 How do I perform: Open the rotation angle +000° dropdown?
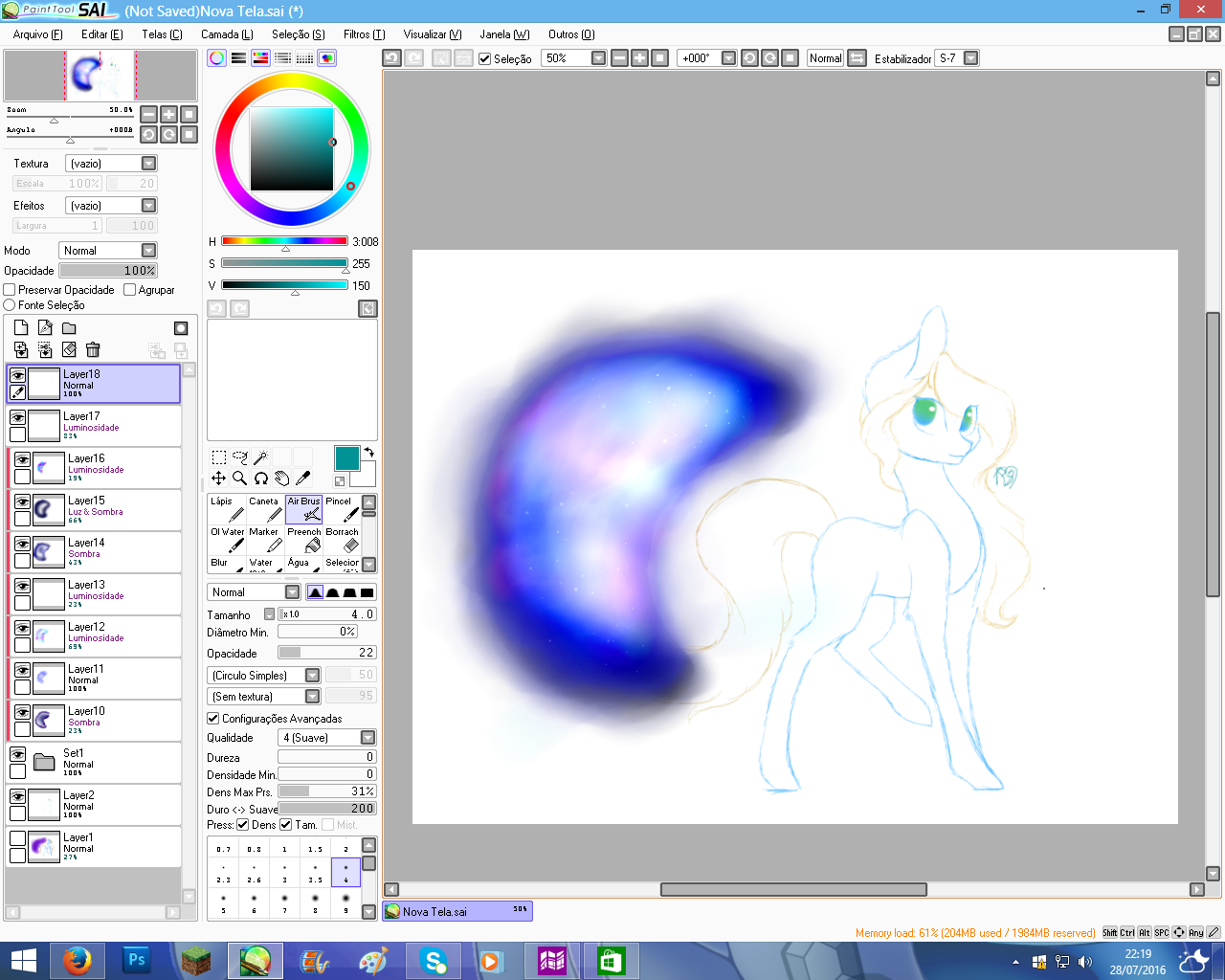[x=707, y=58]
